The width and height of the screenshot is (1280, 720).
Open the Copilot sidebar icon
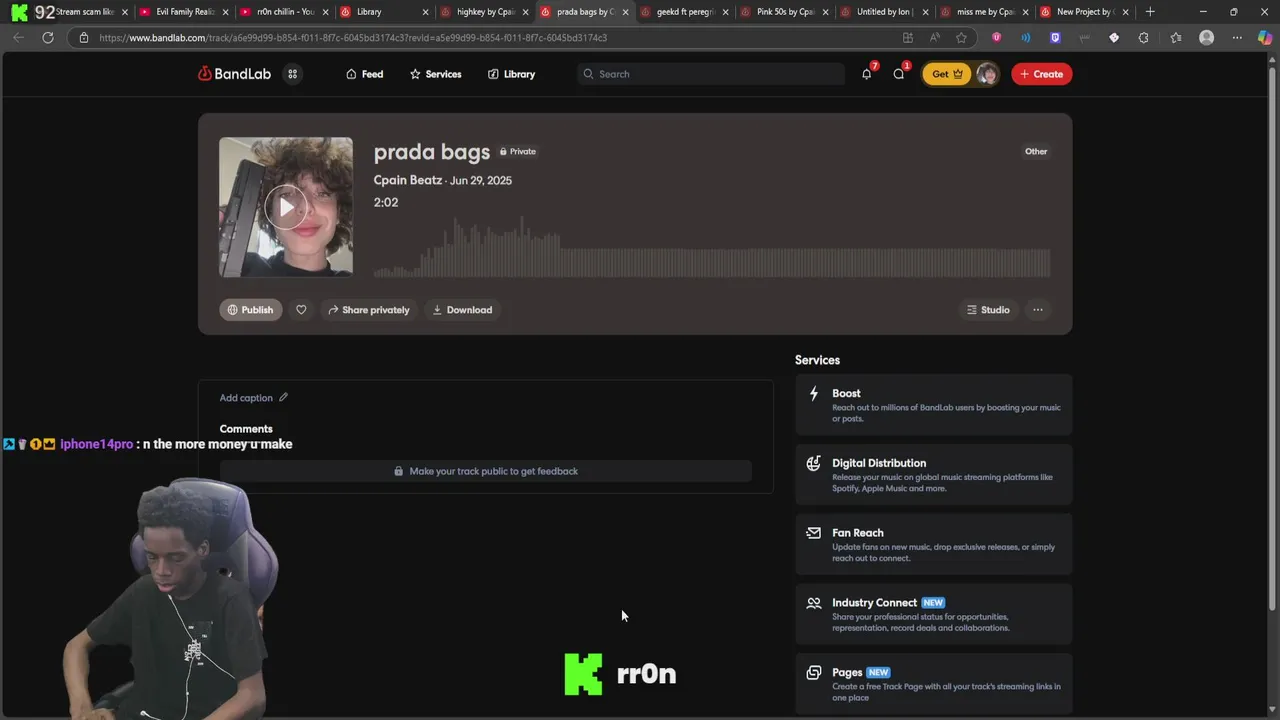tap(1265, 37)
